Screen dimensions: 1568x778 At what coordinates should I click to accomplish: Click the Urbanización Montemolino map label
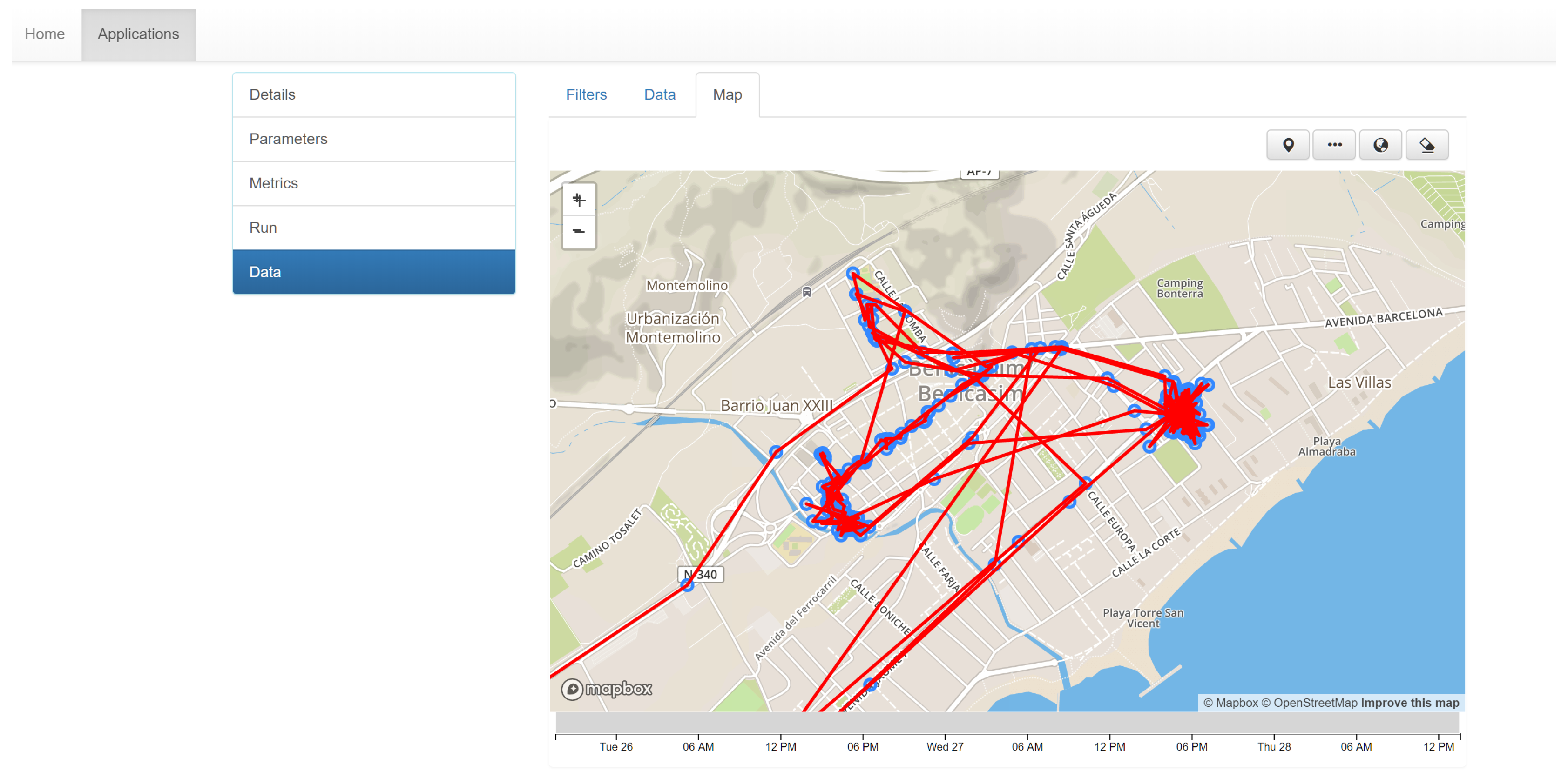(673, 328)
